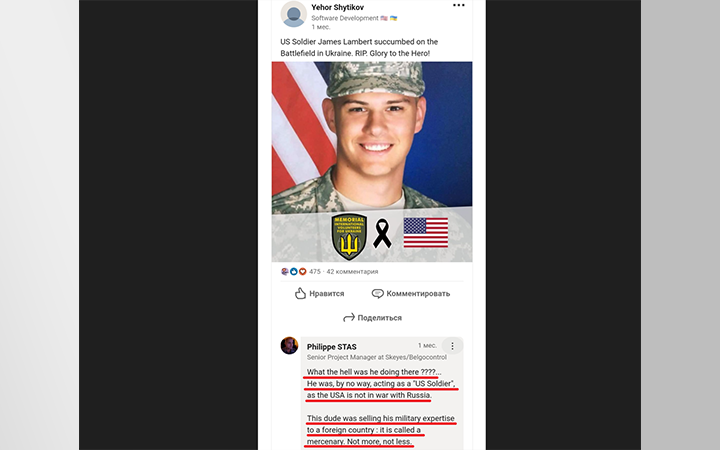The image size is (720, 450).
Task: View the 475 reactions count
Action: [315, 271]
